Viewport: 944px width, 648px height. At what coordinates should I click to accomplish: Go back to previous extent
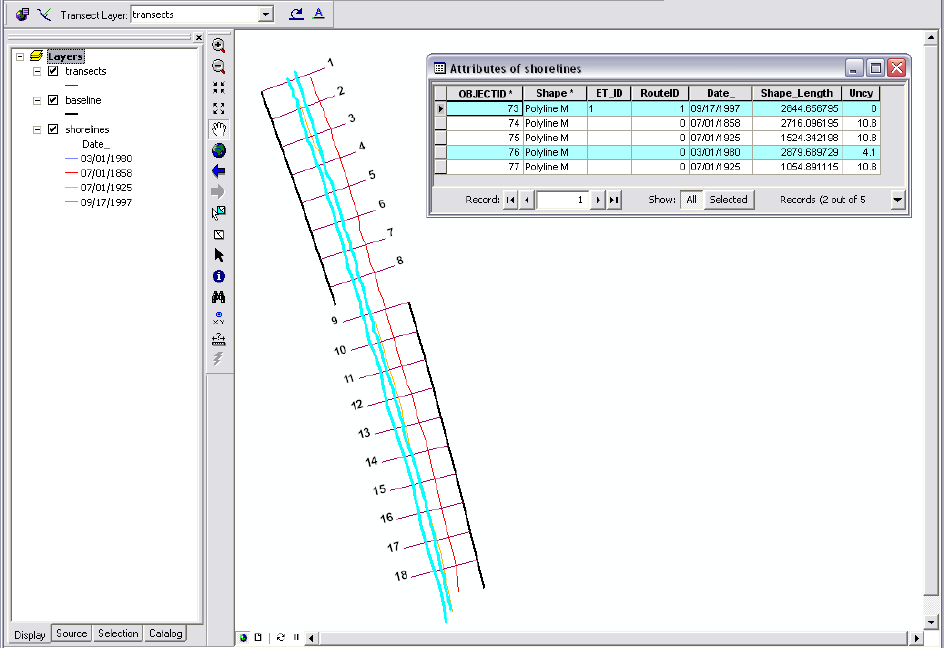[219, 171]
